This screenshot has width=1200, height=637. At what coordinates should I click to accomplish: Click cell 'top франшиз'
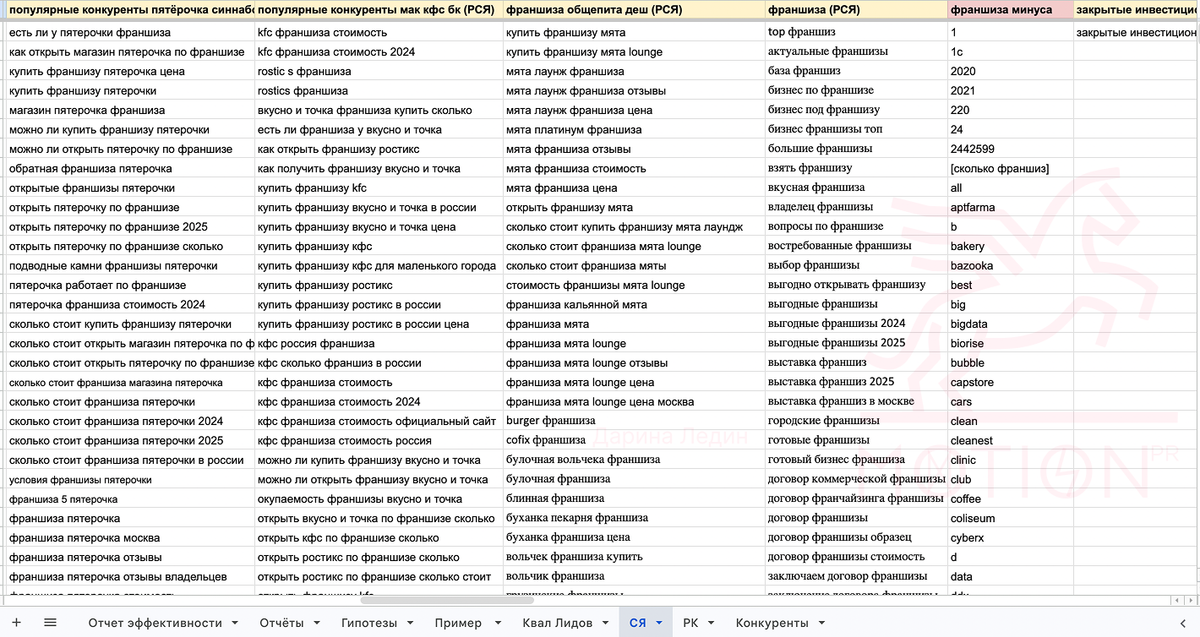pyautogui.click(x=855, y=32)
